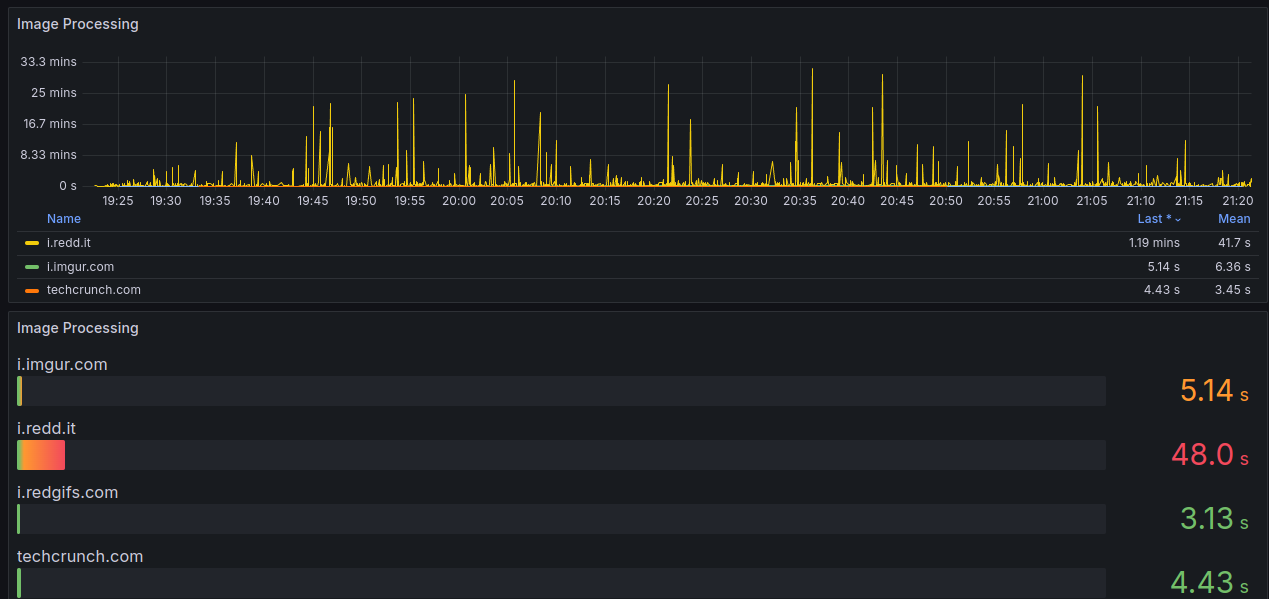
Task: Click the i.redgifs.com bar gauge
Action: coord(561,519)
